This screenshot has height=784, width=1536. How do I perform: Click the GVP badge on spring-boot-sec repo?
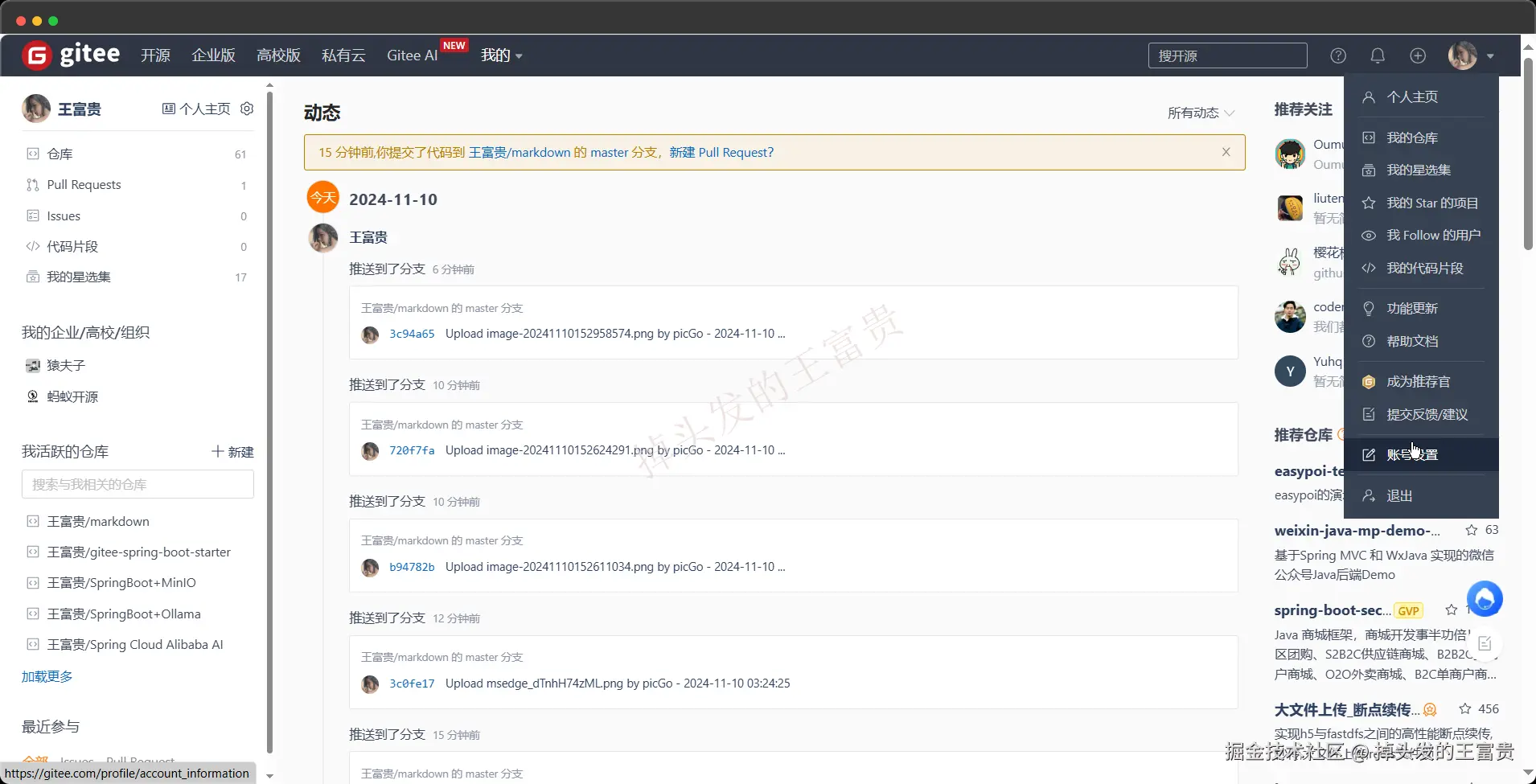(x=1408, y=610)
